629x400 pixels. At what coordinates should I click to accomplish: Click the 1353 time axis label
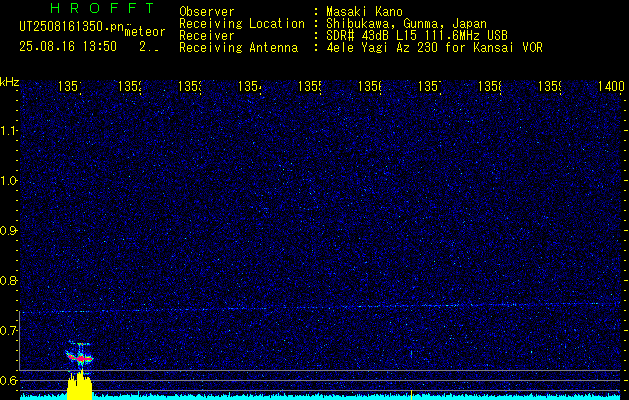point(189,86)
